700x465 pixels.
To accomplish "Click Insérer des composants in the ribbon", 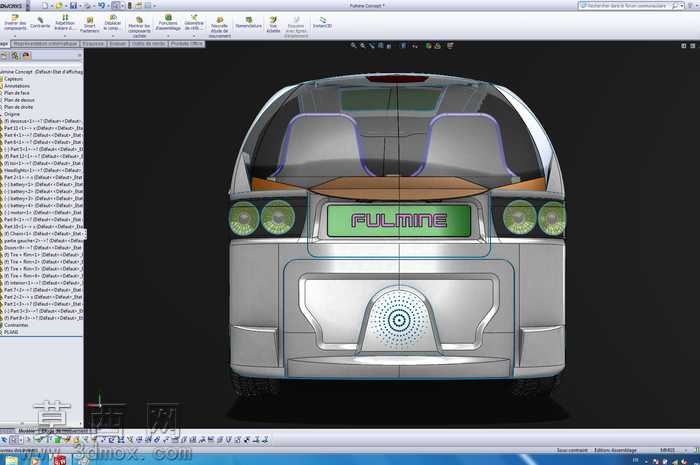I will click(x=15, y=22).
